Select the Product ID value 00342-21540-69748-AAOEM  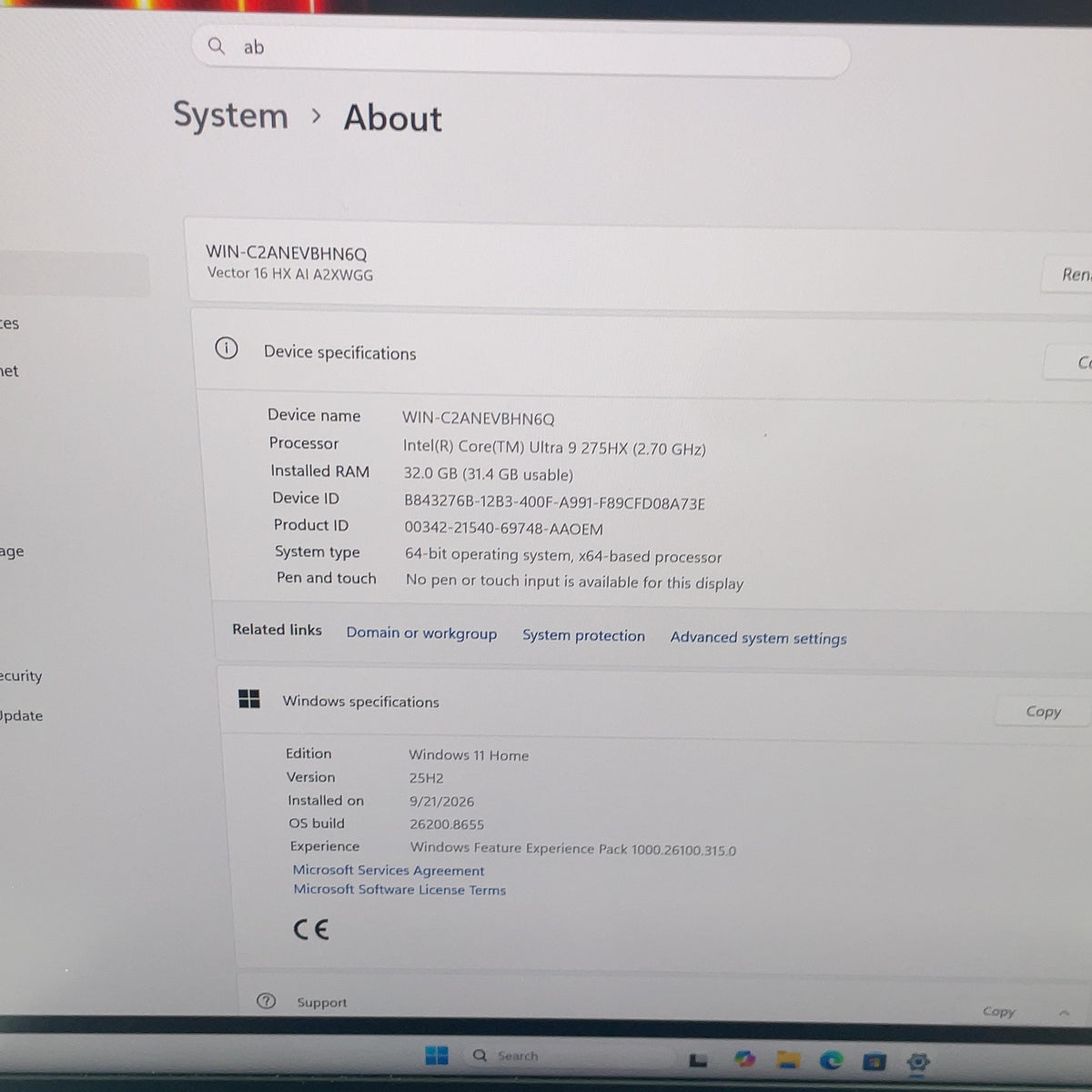point(503,528)
